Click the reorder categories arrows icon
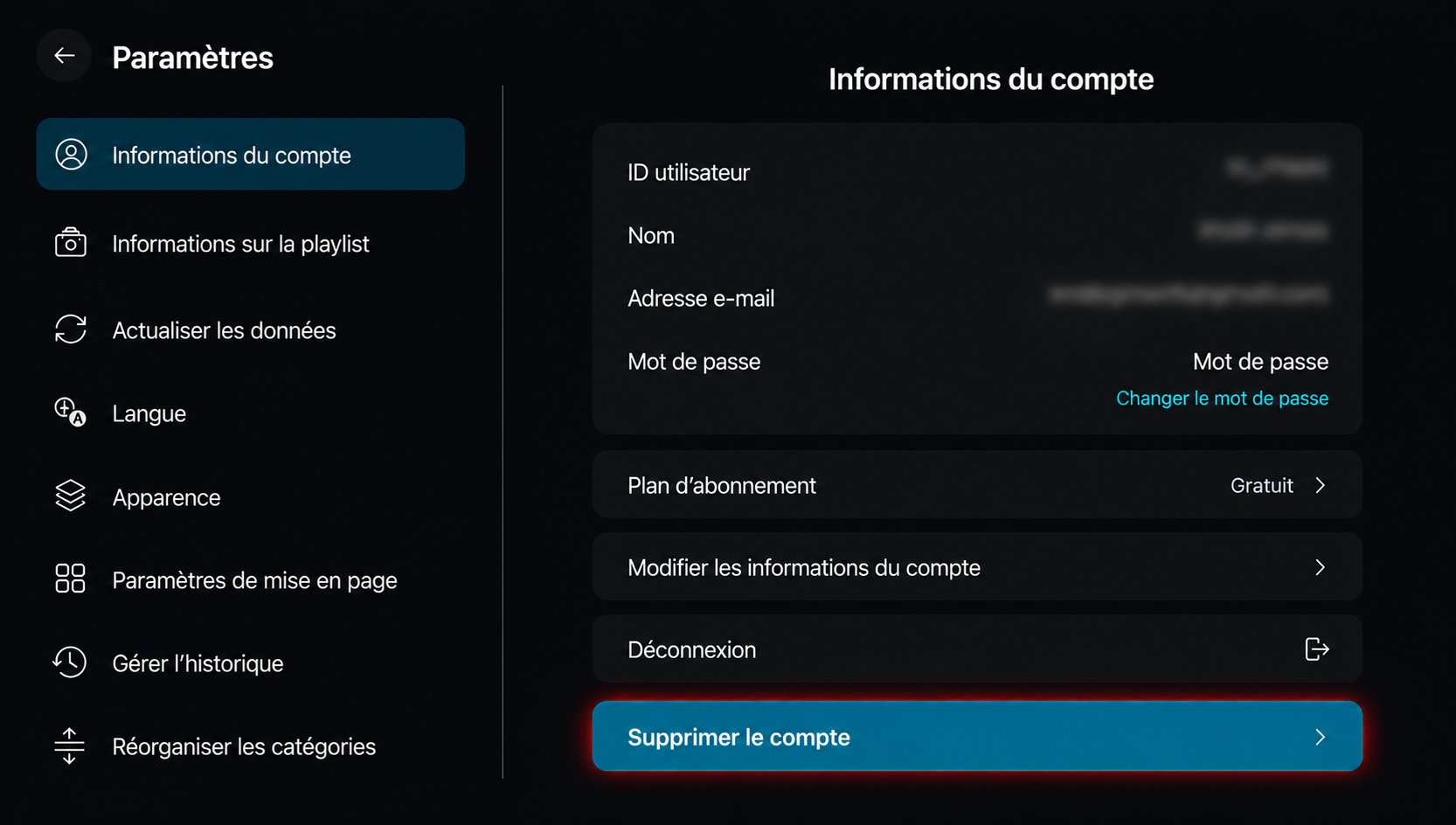The width and height of the screenshot is (1456, 825). click(x=70, y=745)
